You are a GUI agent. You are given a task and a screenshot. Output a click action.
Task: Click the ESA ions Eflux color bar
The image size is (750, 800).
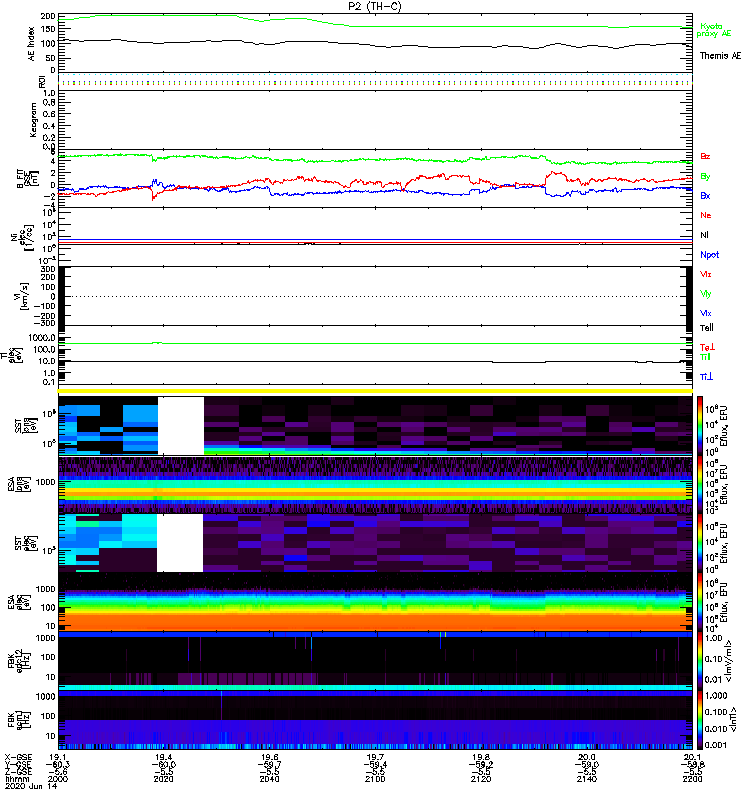point(699,484)
